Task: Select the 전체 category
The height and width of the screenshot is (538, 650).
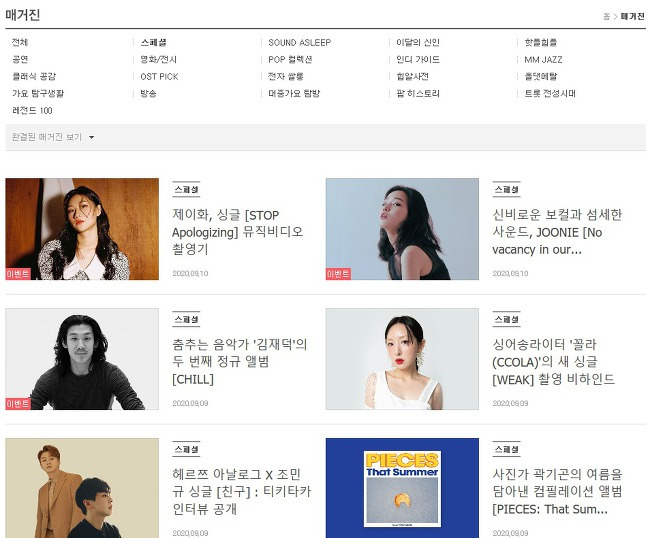Action: coord(20,42)
